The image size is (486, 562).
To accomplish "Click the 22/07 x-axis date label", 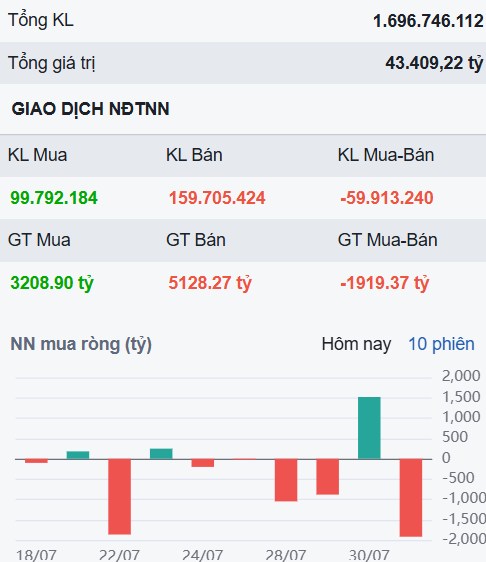I will (119, 555).
